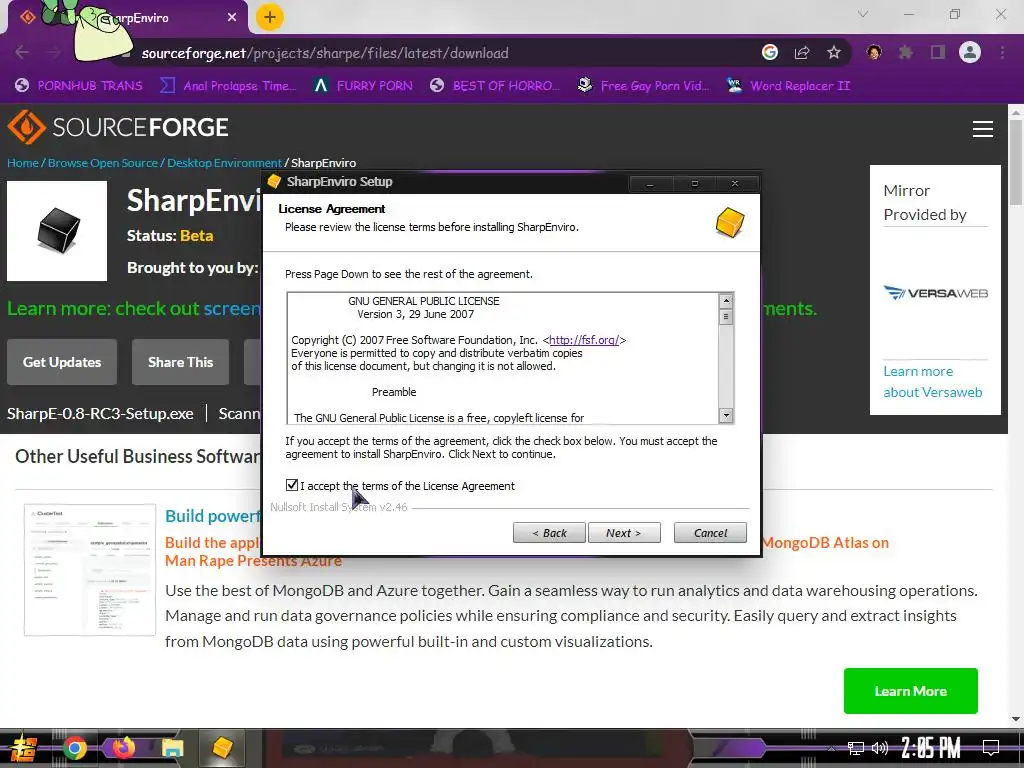The height and width of the screenshot is (768, 1024).
Task: Open Browse Open Source breadcrumb
Action: point(103,163)
